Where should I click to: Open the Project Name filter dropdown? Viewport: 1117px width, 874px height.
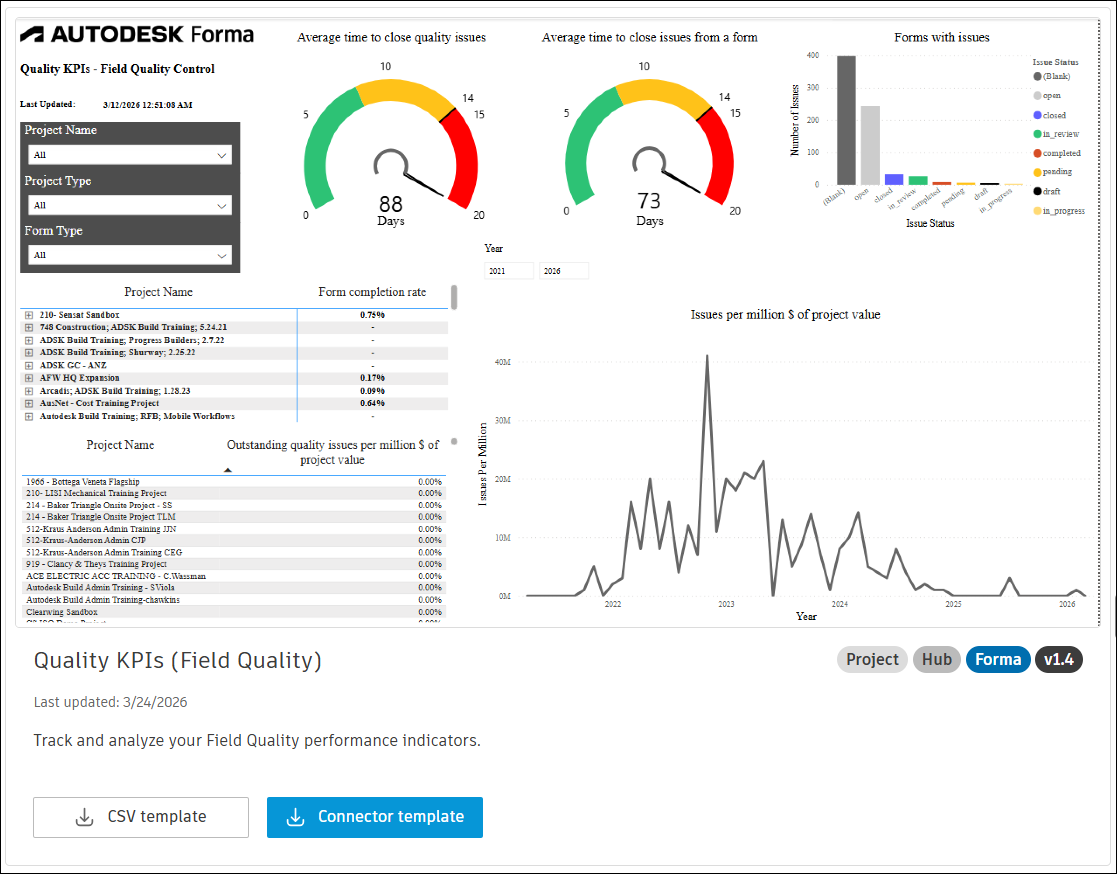click(x=130, y=155)
